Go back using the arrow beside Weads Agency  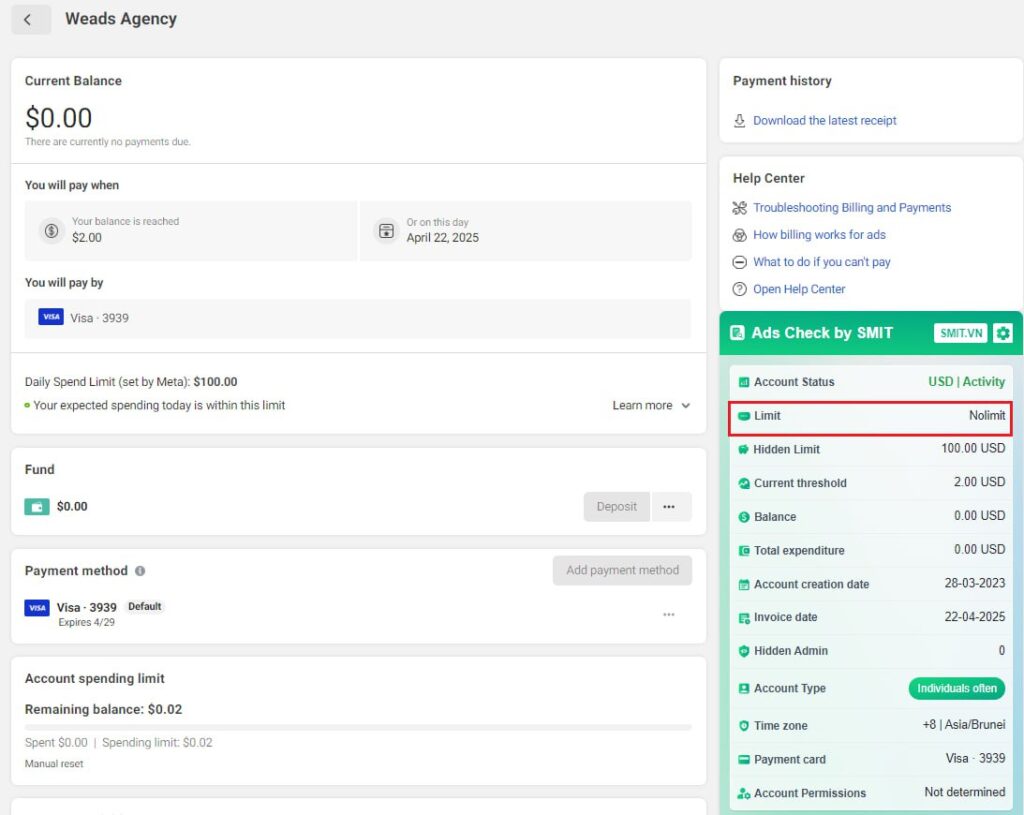pyautogui.click(x=30, y=20)
